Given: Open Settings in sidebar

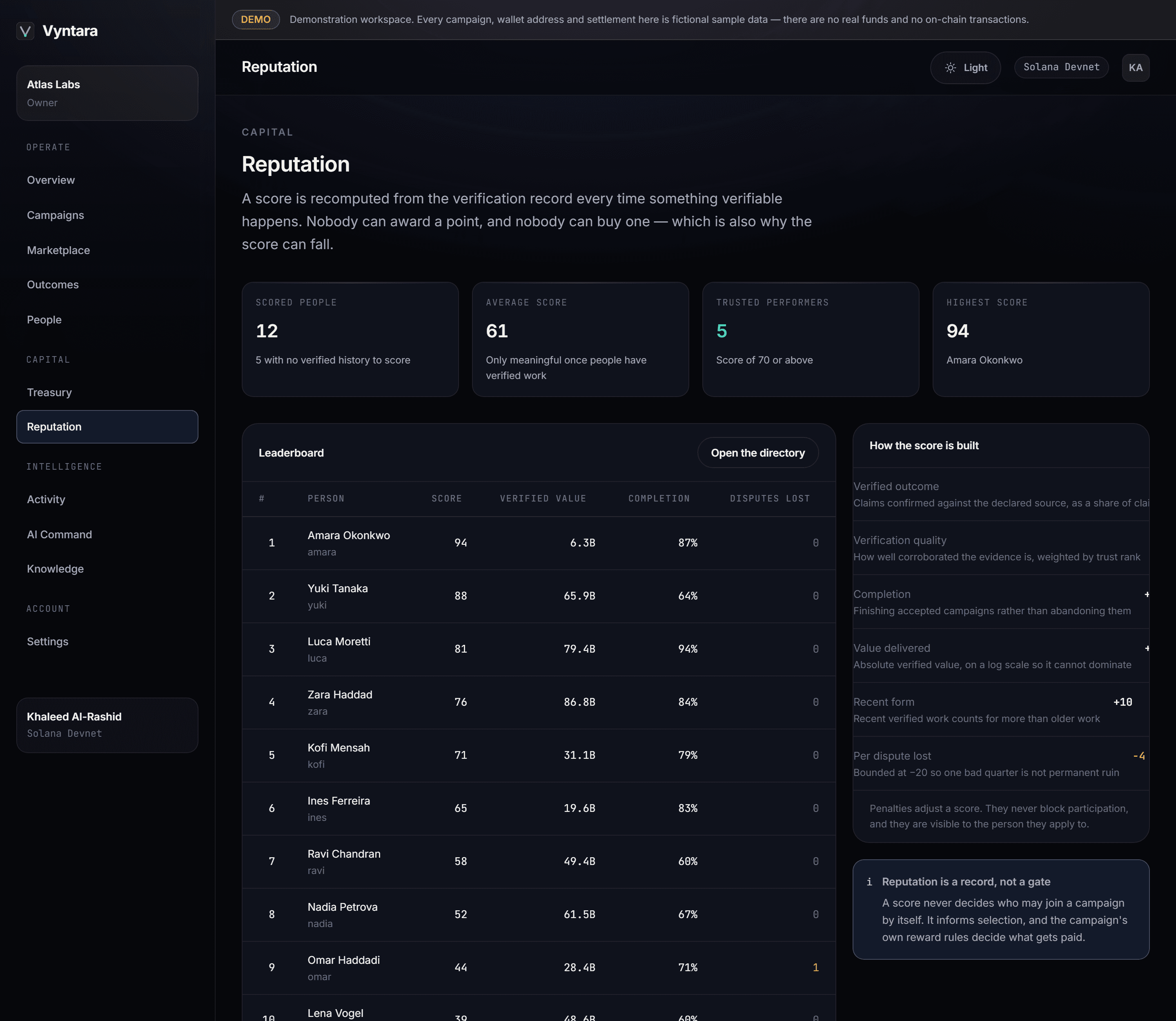Looking at the screenshot, I should coord(107,642).
